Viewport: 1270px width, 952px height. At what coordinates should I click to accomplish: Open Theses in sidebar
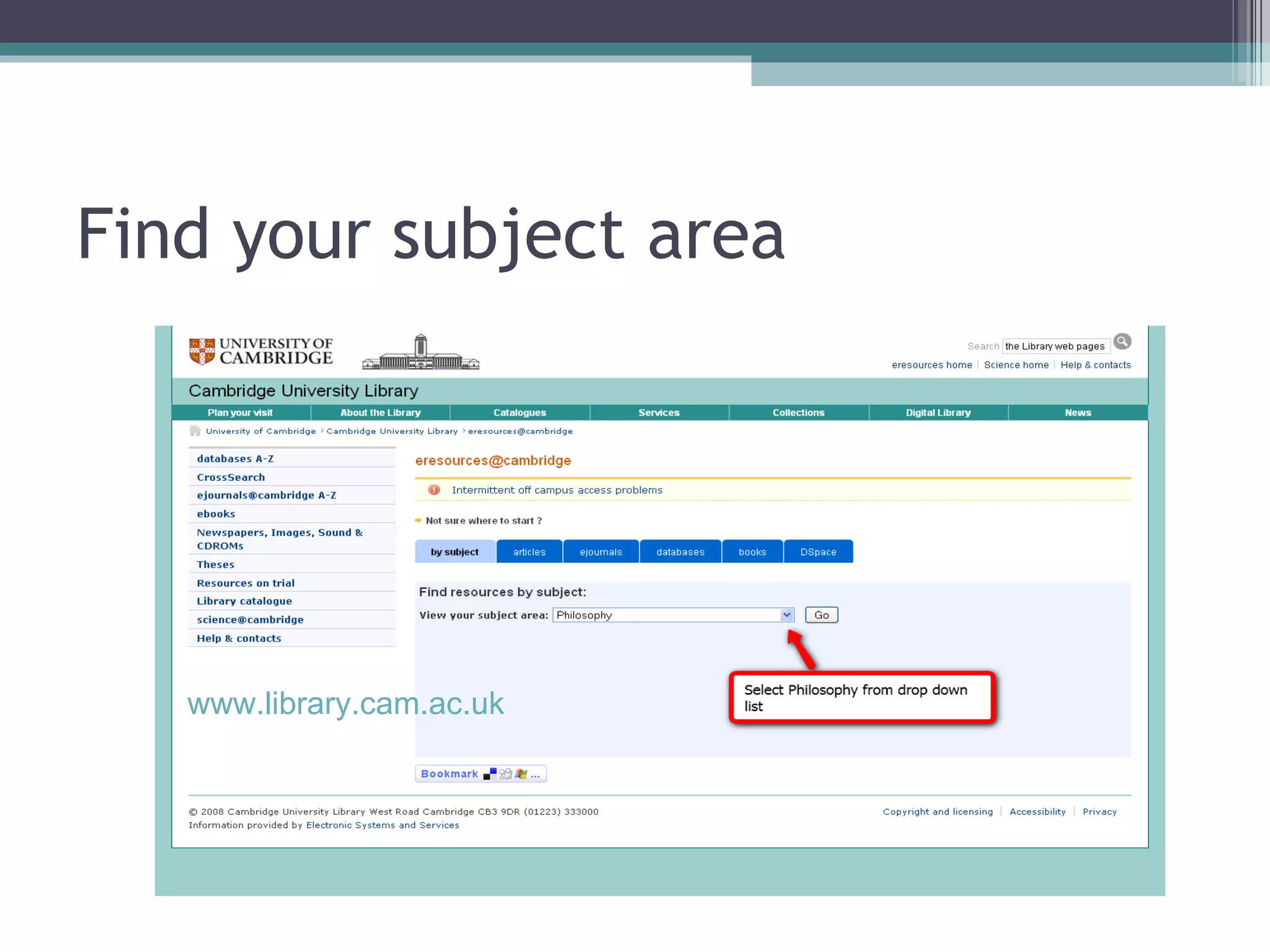click(215, 565)
